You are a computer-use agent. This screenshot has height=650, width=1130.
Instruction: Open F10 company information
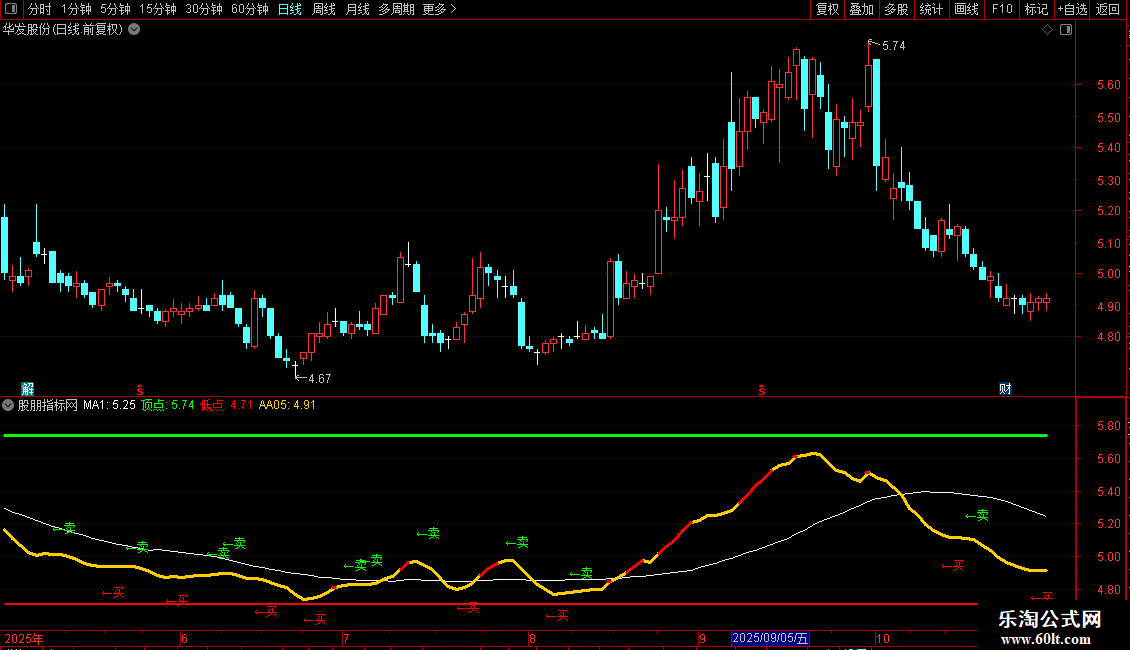tap(1002, 9)
